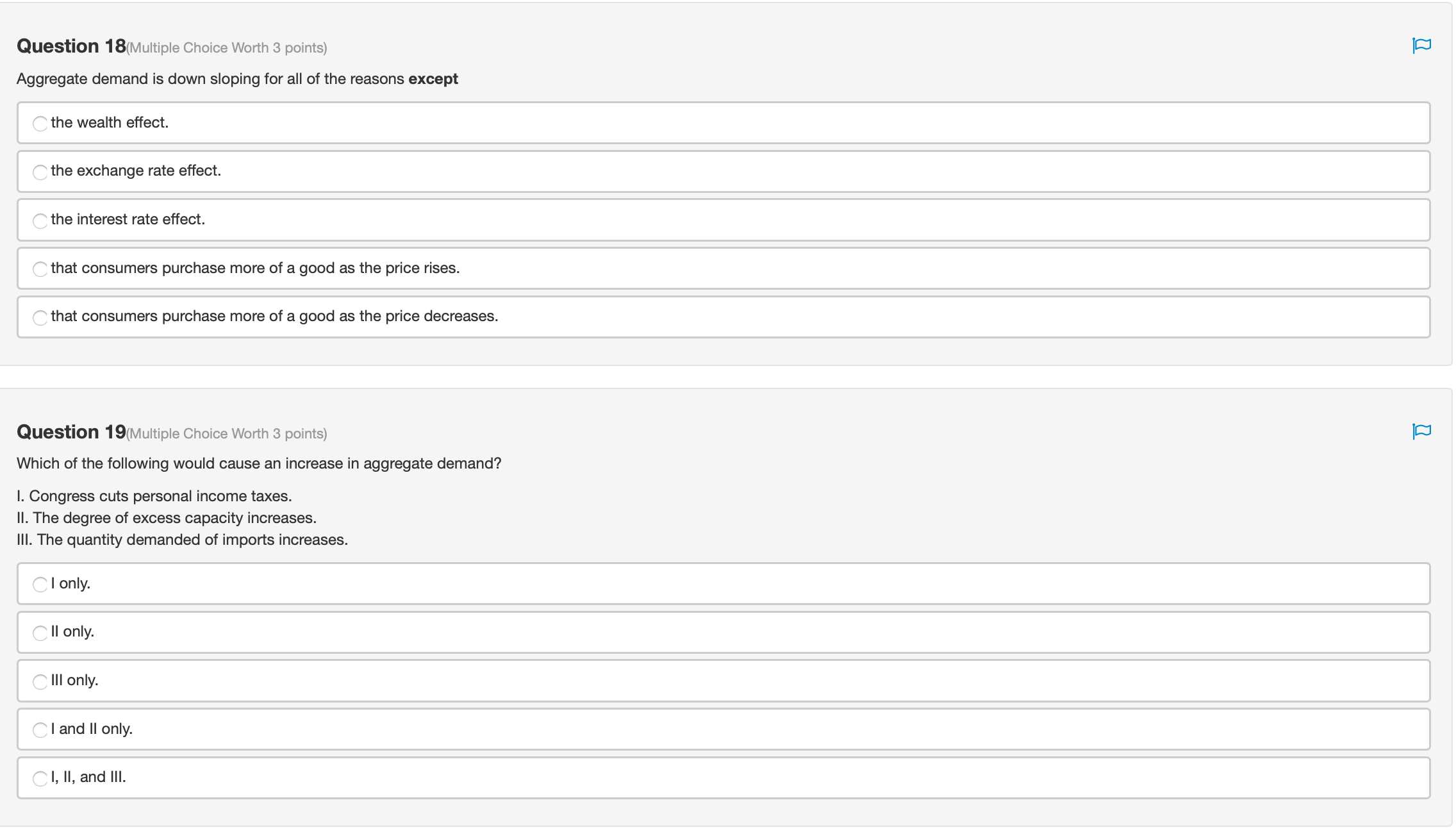
Task: Flag Question 19 for review
Action: 1421,431
